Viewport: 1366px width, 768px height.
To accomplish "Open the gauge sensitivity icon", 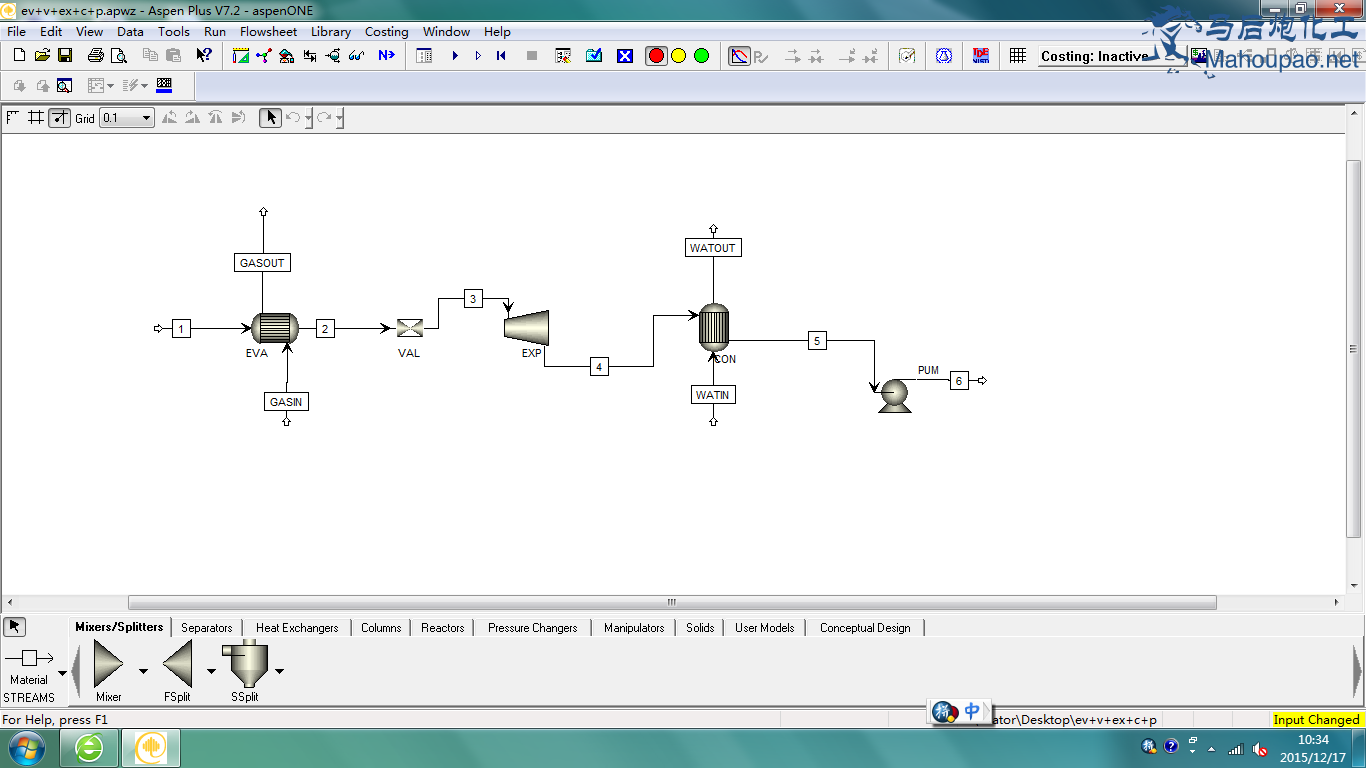I will click(x=907, y=56).
